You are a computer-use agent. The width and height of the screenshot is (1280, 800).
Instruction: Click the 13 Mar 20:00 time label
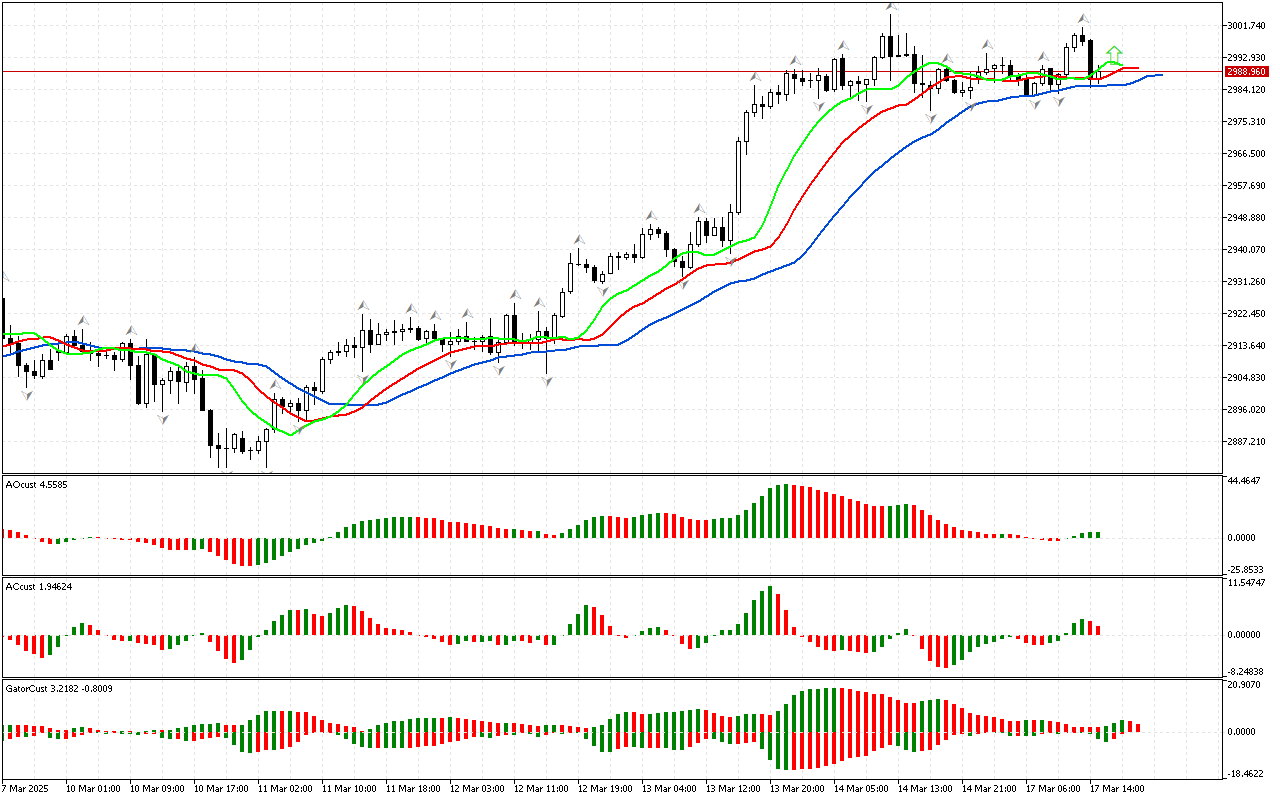[797, 788]
